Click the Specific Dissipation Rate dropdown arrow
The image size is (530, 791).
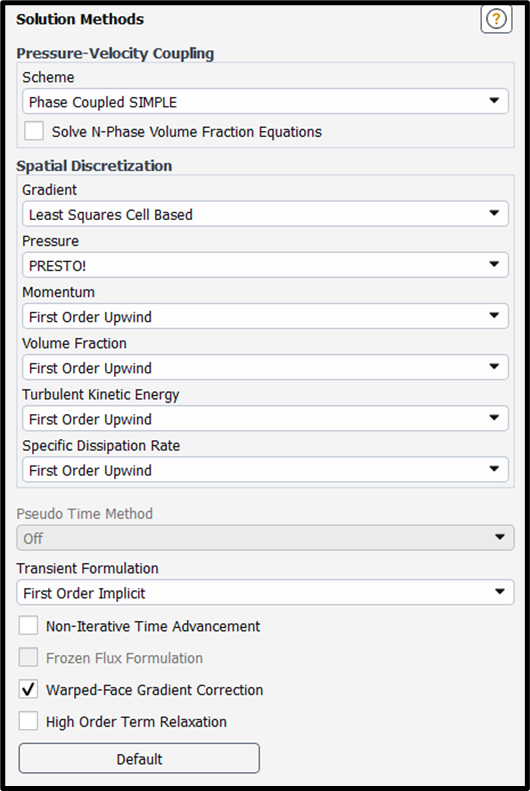(494, 469)
